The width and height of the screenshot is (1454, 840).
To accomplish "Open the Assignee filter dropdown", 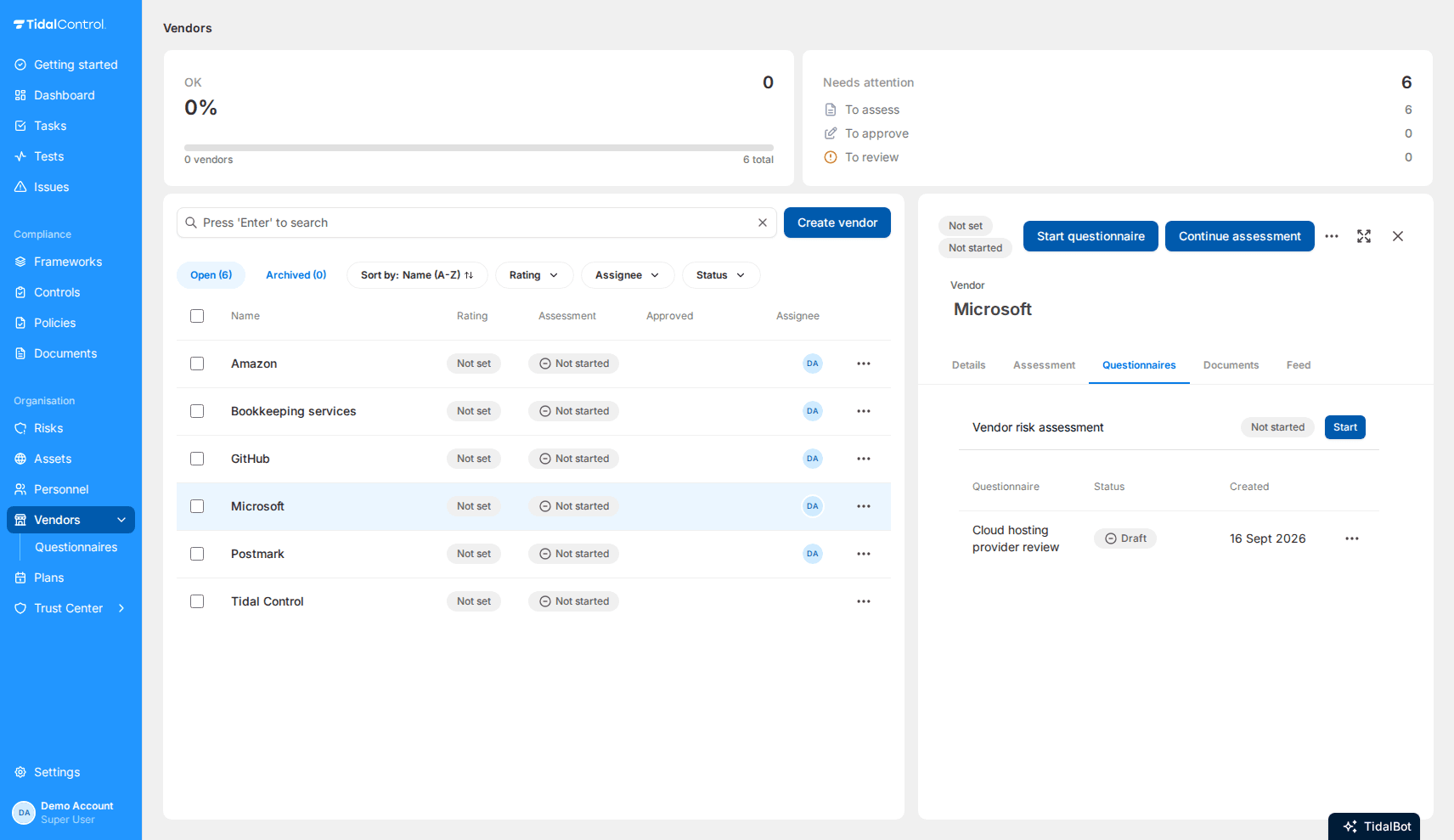I will click(628, 275).
